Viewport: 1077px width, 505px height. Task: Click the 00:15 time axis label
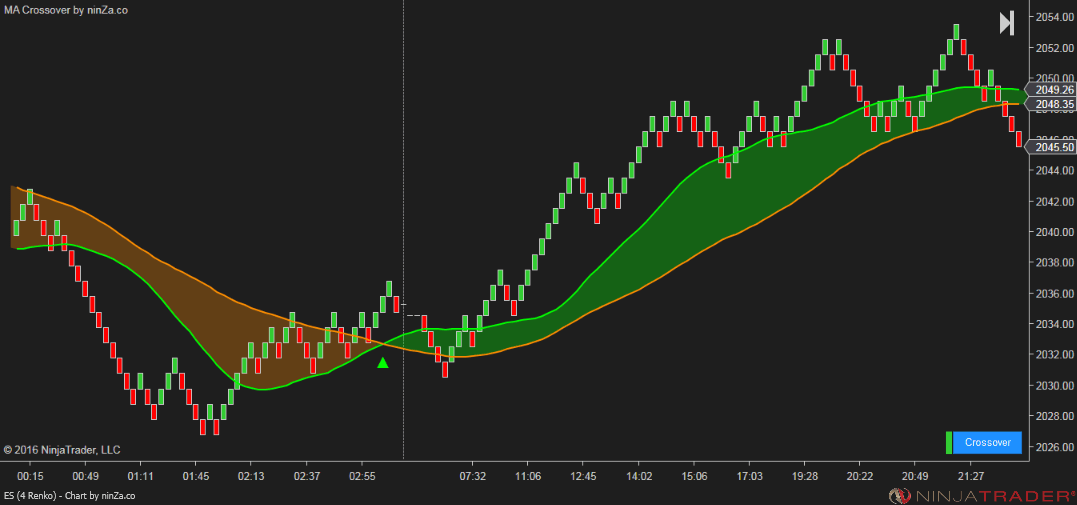coord(30,475)
